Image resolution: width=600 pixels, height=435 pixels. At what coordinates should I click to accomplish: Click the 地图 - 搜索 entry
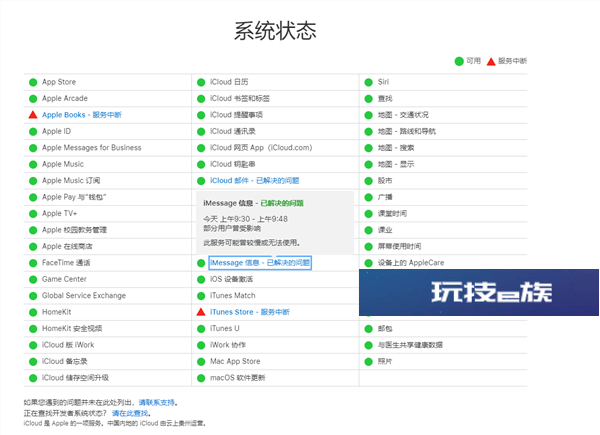tap(396, 148)
